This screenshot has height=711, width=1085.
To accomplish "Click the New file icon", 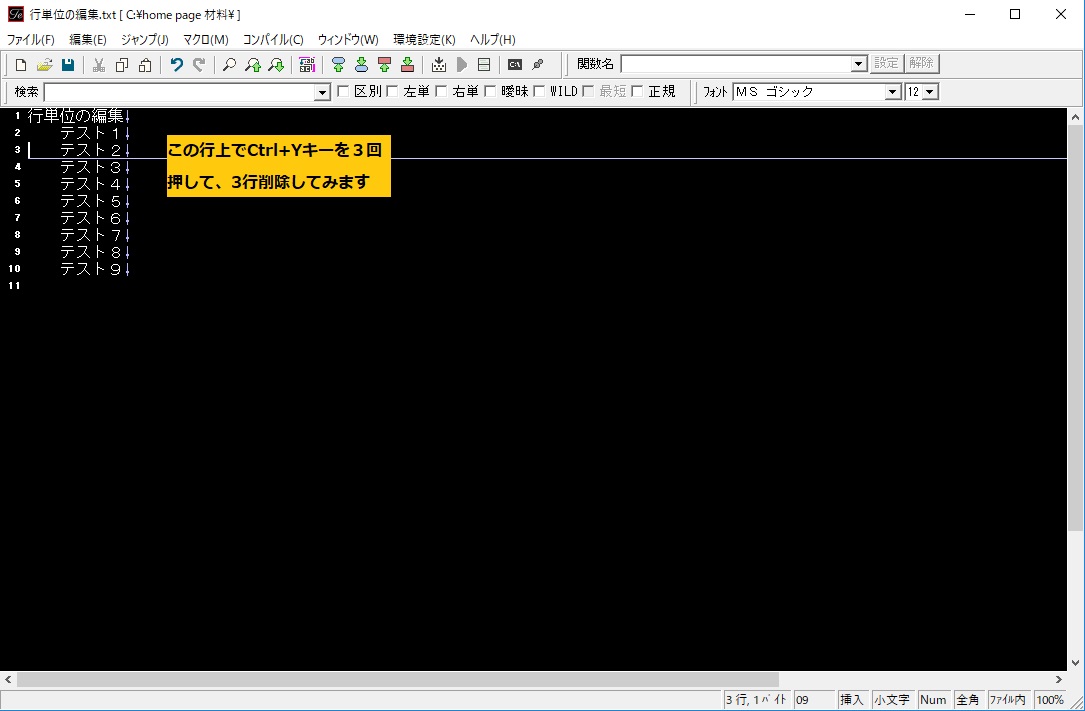I will [x=21, y=65].
